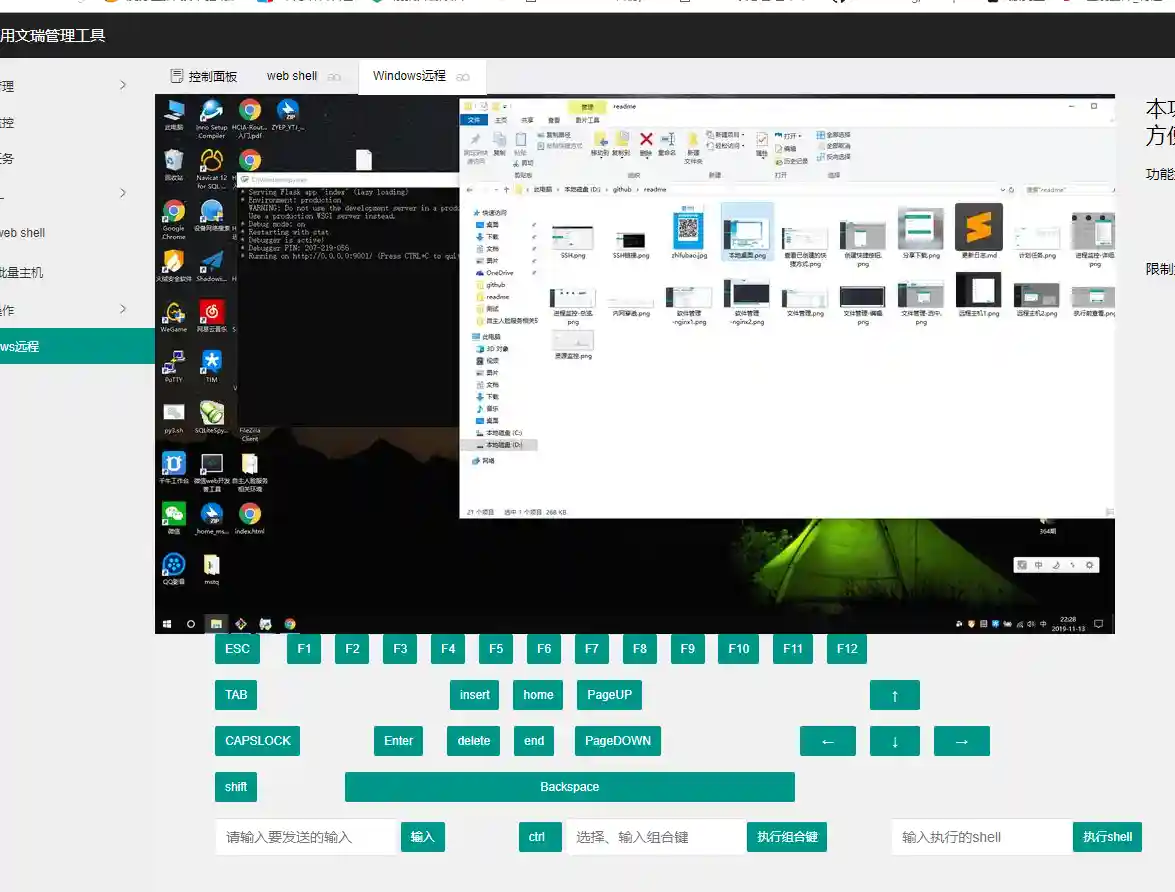Launch the NetEase Cloud Music red icon
Screen dimensions: 1175x892
(x=211, y=316)
